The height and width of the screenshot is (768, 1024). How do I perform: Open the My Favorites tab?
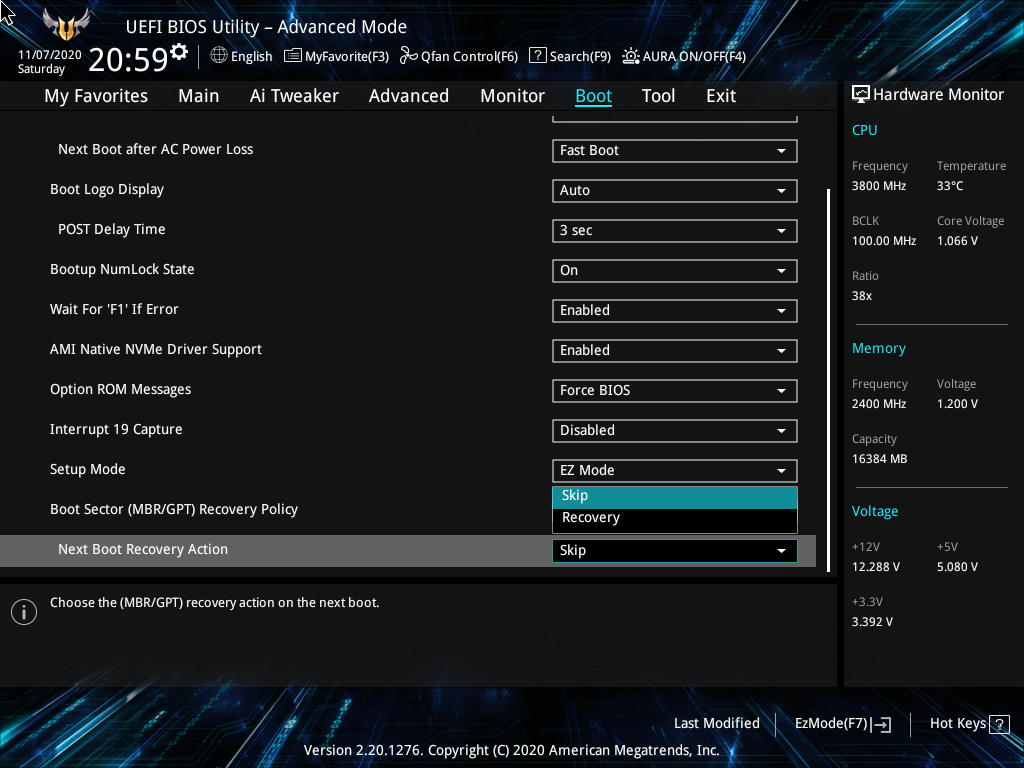coord(96,96)
